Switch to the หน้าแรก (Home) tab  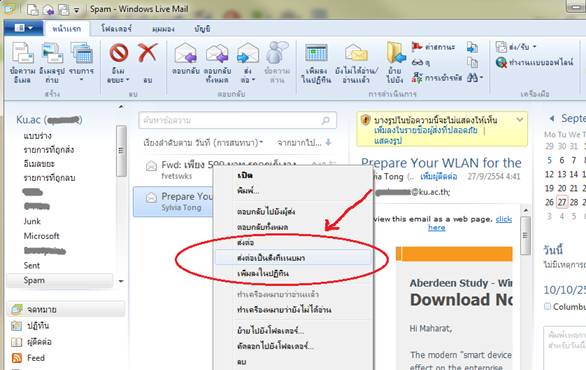click(x=67, y=29)
